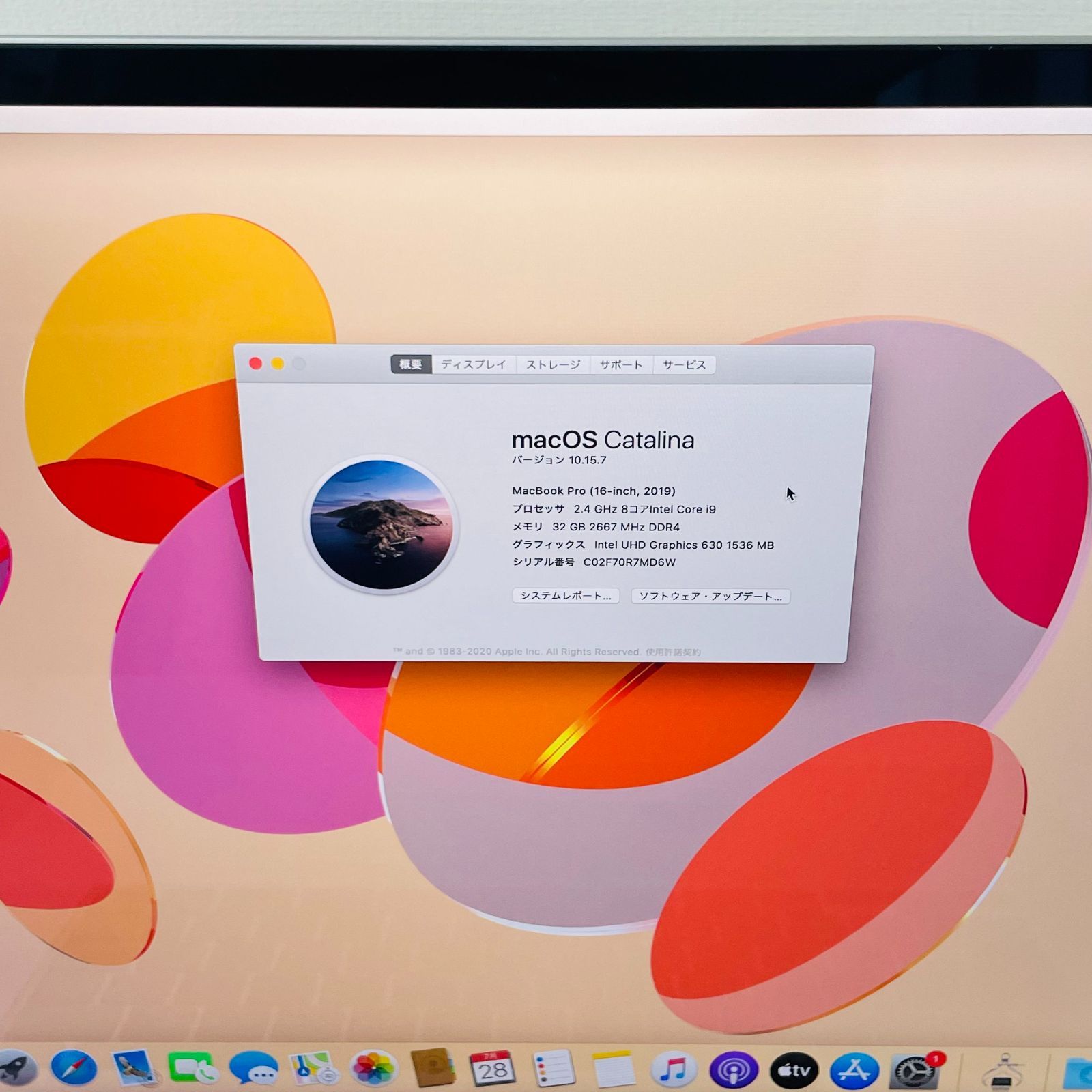Viewport: 1092px width, 1092px height.
Task: Click the システムレポート... button
Action: coord(566,596)
